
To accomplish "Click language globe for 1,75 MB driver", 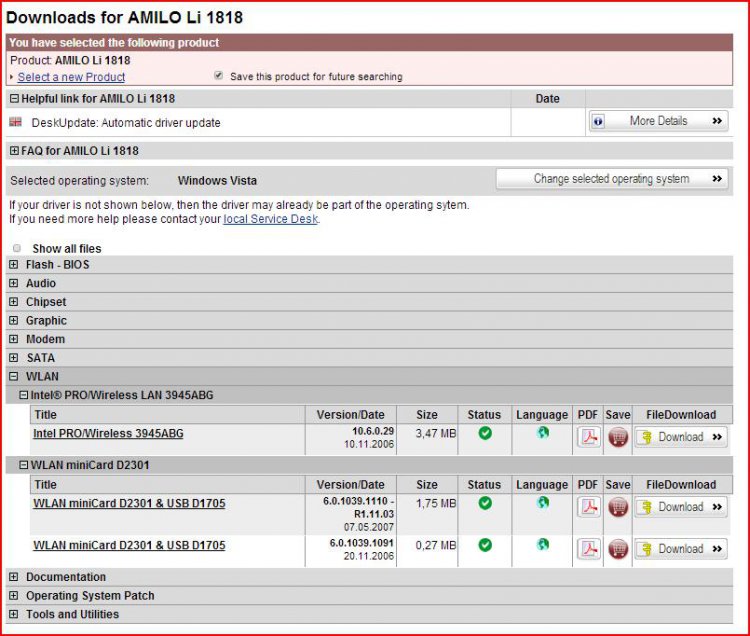I will (542, 502).
